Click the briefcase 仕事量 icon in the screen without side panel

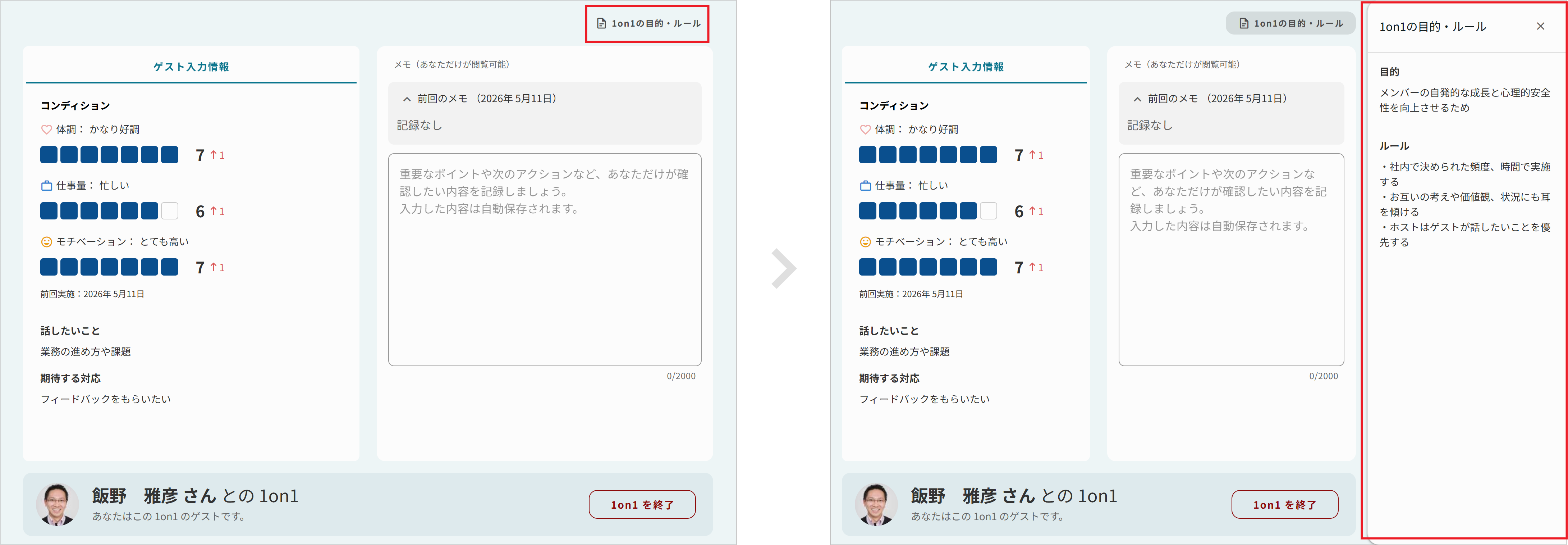point(46,186)
